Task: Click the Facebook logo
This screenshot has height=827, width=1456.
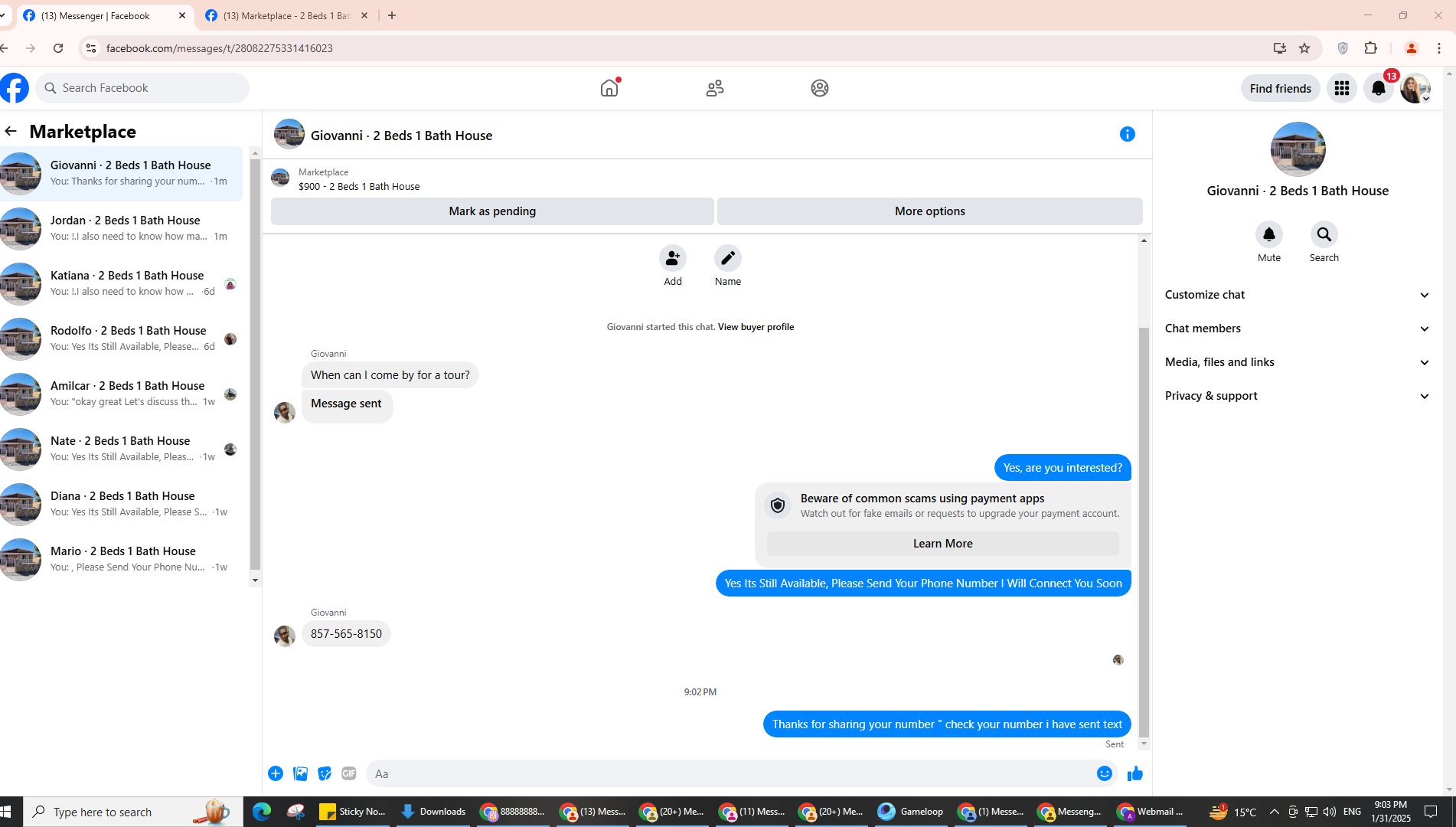Action: click(x=14, y=88)
